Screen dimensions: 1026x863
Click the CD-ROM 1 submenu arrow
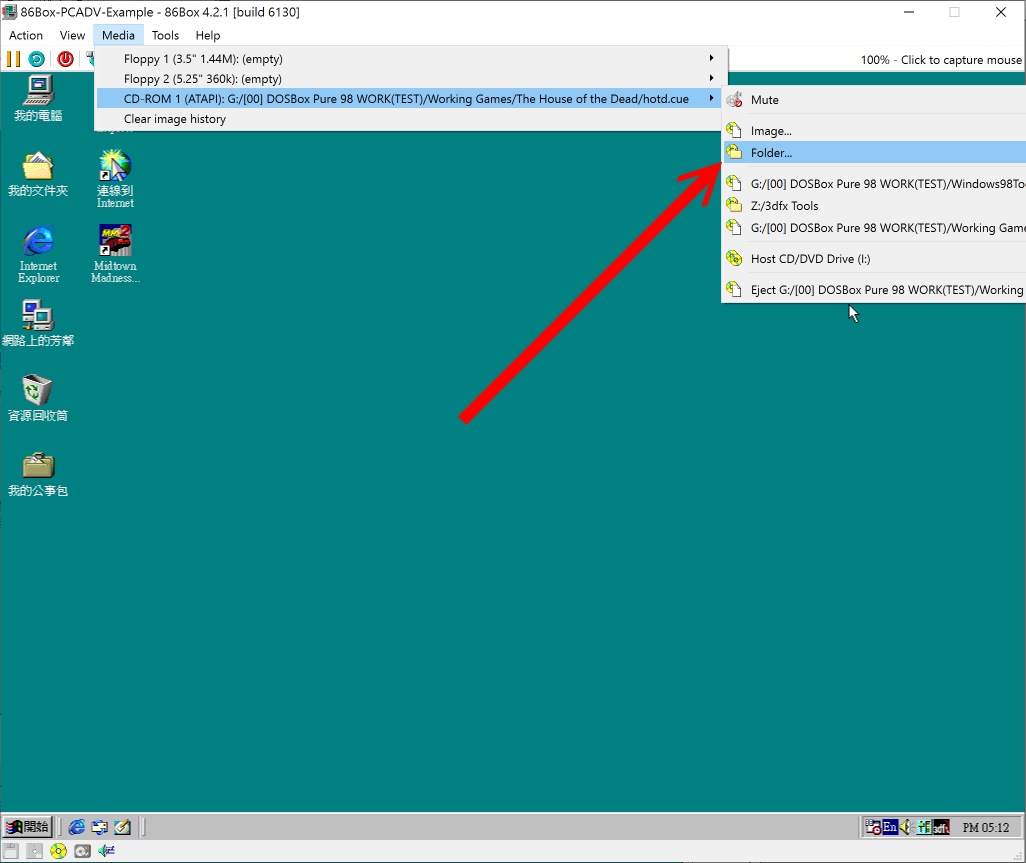tap(711, 98)
